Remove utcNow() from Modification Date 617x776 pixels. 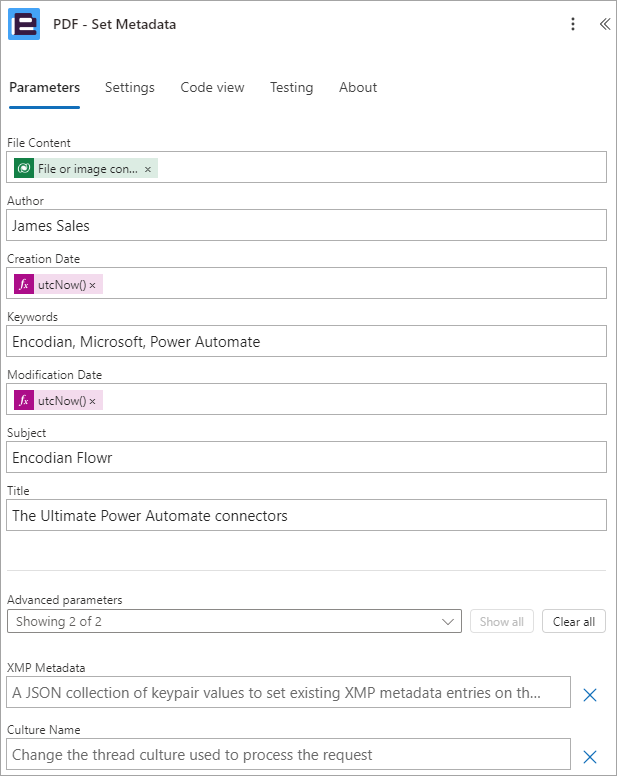coord(93,401)
